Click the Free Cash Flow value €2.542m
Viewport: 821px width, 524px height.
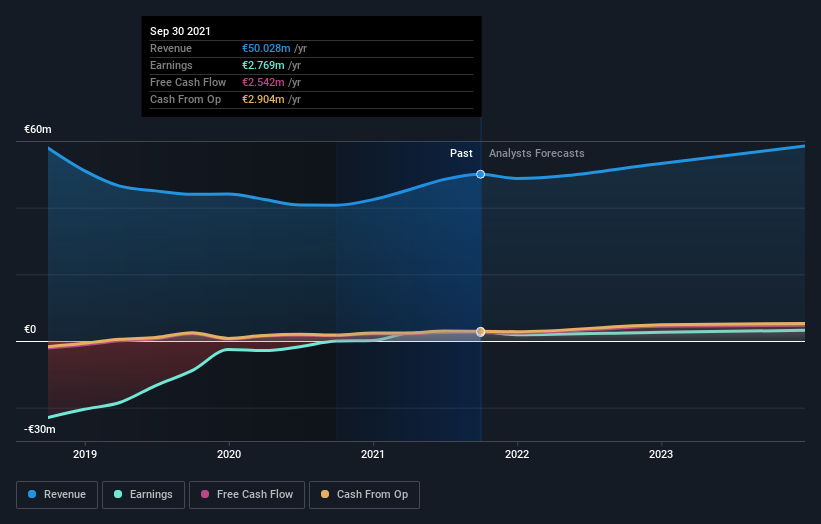click(263, 82)
